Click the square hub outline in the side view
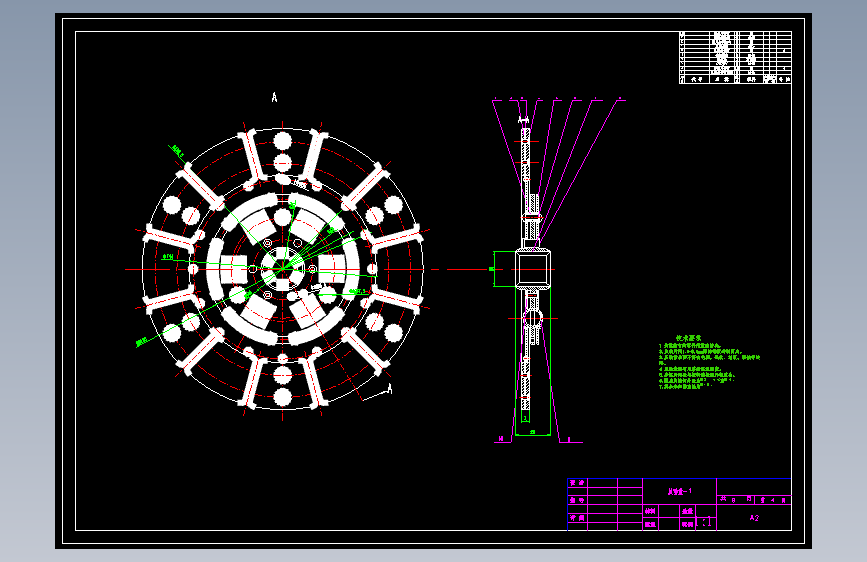The image size is (867, 562). click(x=533, y=269)
